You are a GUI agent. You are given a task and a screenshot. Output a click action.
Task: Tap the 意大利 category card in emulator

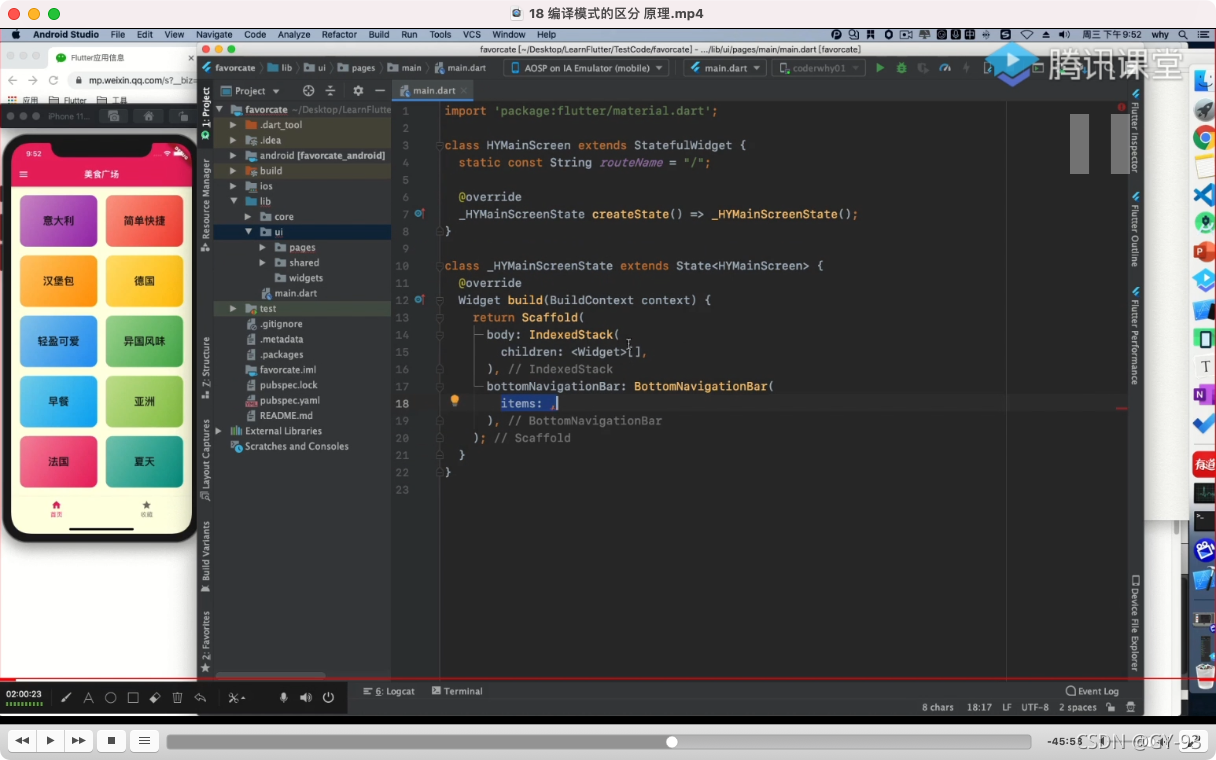pos(58,221)
